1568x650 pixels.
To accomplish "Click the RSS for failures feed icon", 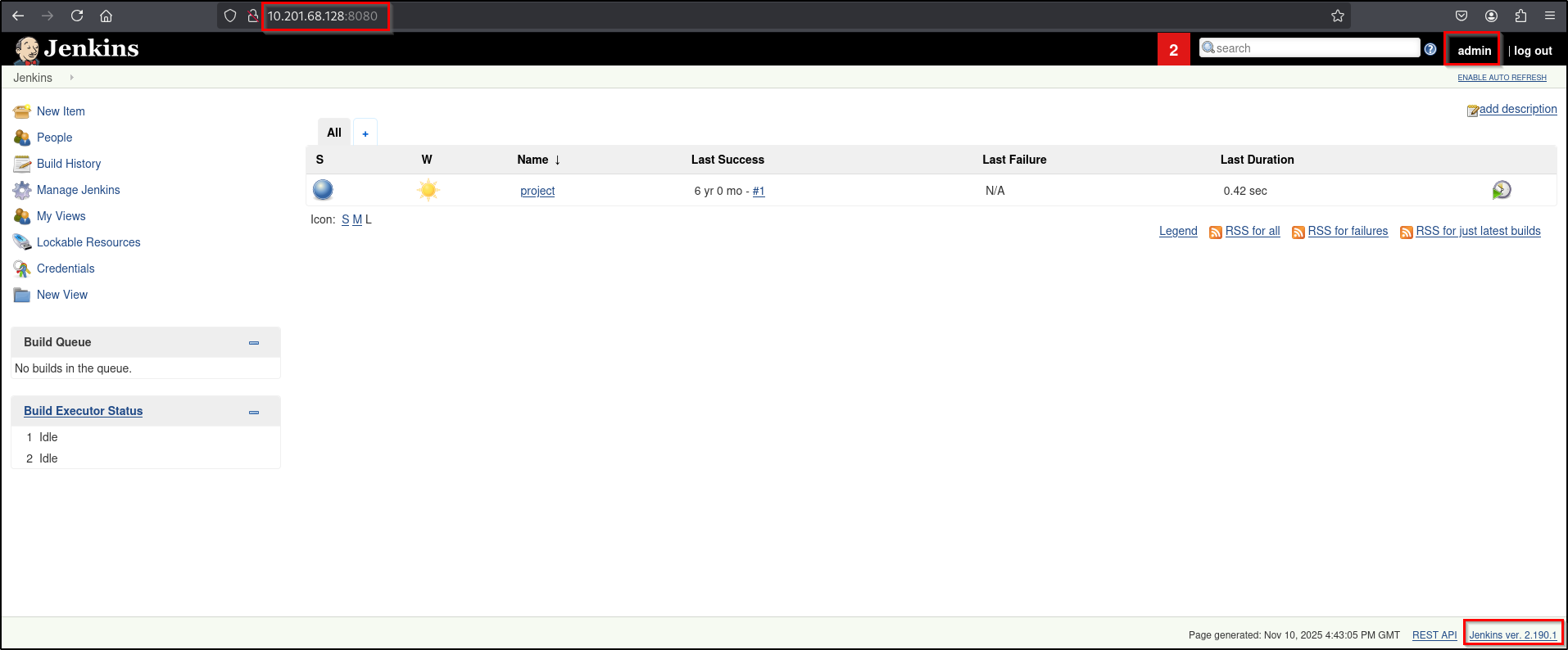I will [1298, 232].
